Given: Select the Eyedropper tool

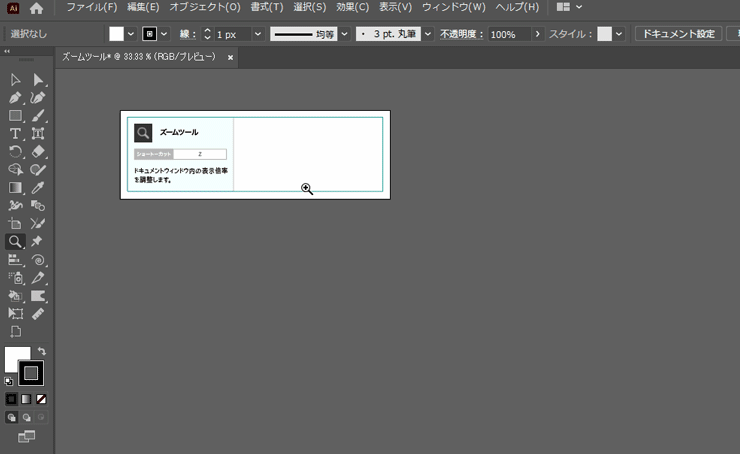Looking at the screenshot, I should pos(38,187).
